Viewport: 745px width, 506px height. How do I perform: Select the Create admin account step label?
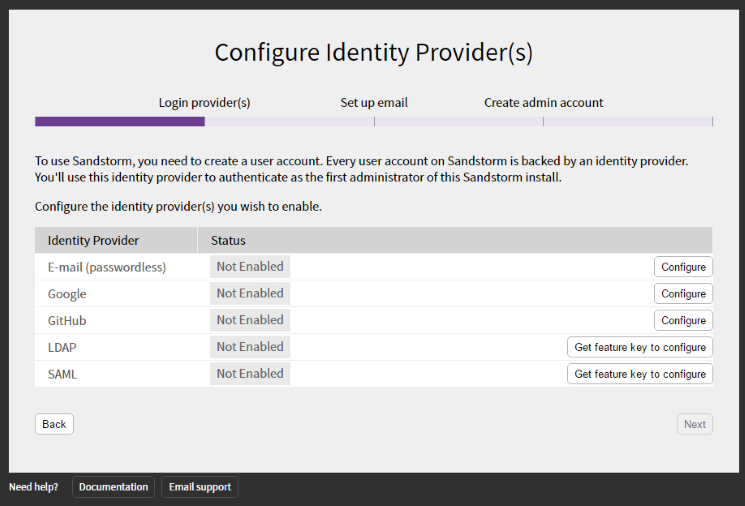coord(544,103)
